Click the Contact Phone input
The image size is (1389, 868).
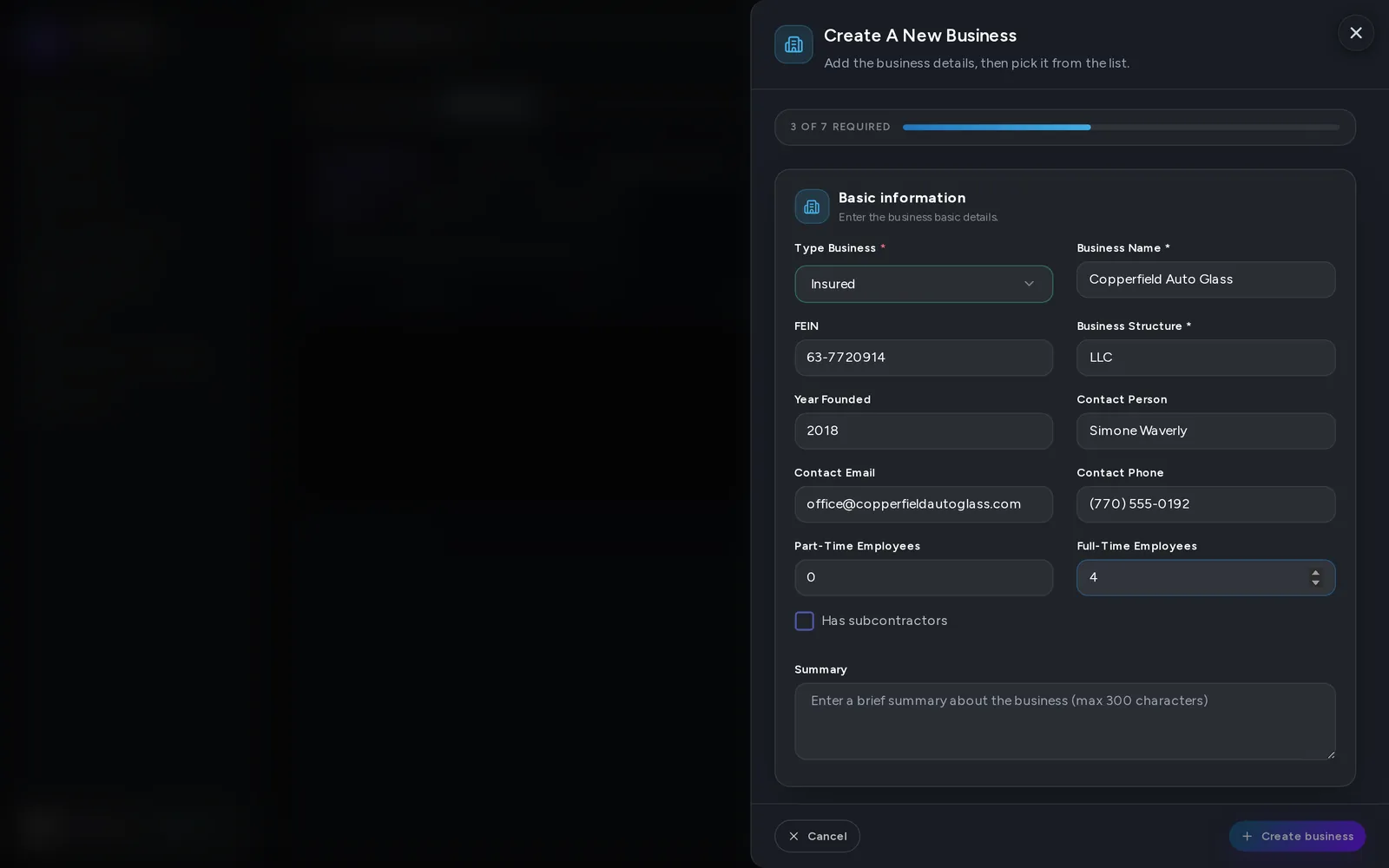tap(1206, 504)
